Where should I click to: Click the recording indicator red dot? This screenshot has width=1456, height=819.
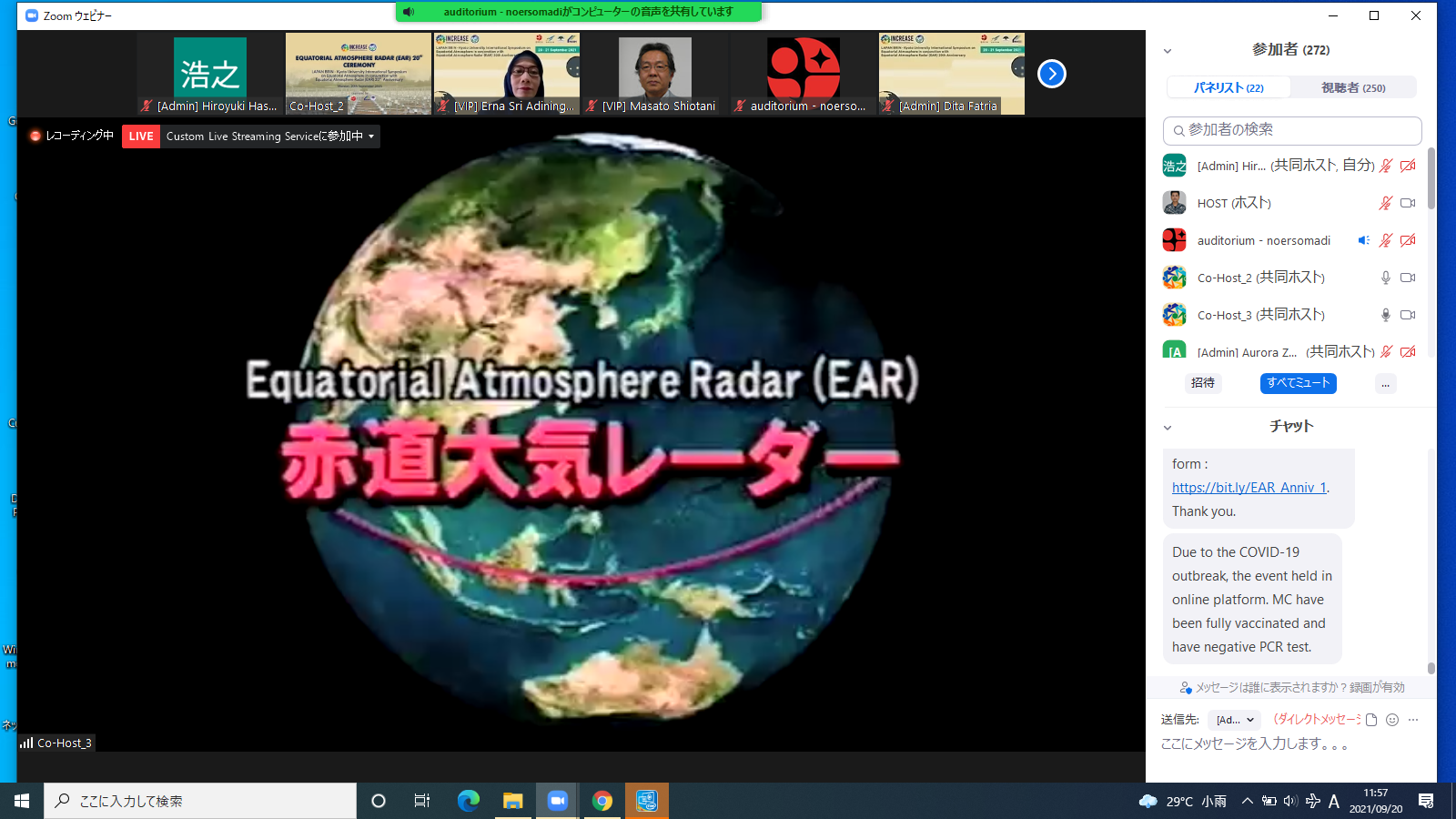[35, 136]
